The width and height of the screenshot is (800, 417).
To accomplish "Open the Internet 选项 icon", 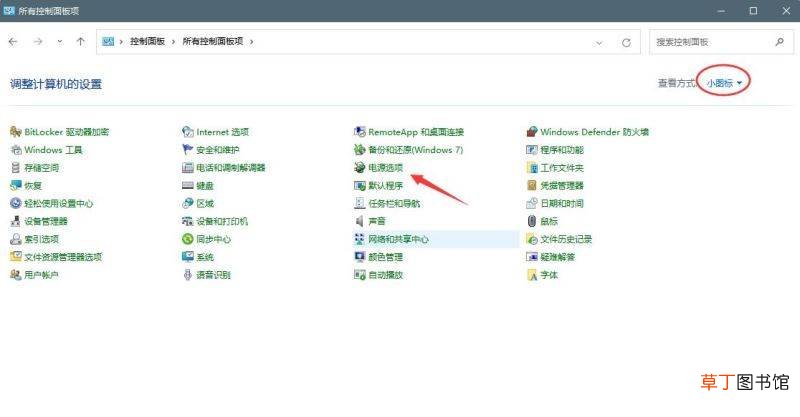I will point(188,132).
